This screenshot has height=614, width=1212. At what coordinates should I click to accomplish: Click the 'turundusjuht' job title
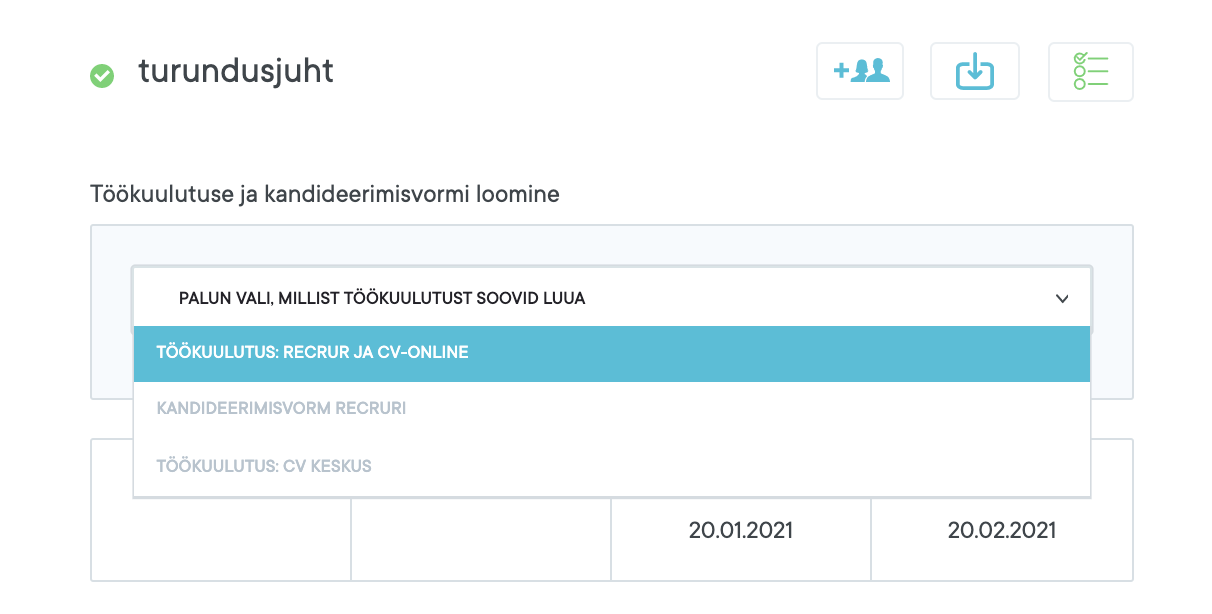tap(236, 72)
